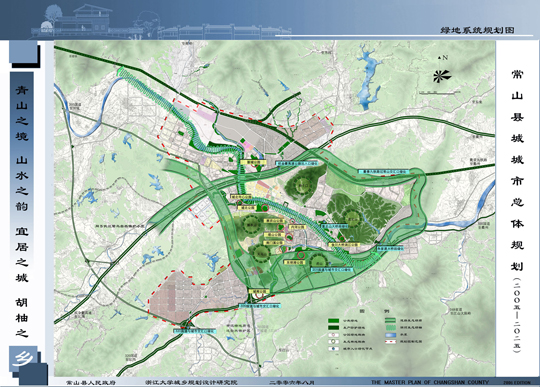This screenshot has height=387, width=540.
Task: Click the dark green swatch in the legend
Action: pyautogui.click(x=333, y=327)
